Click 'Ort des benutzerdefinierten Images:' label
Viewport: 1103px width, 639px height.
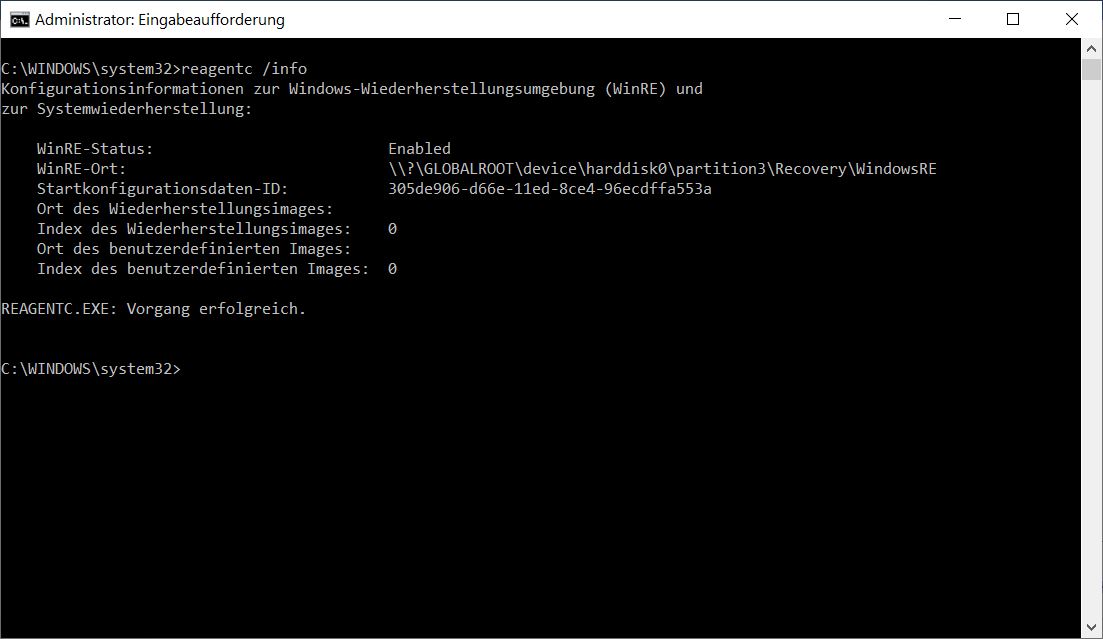click(193, 249)
